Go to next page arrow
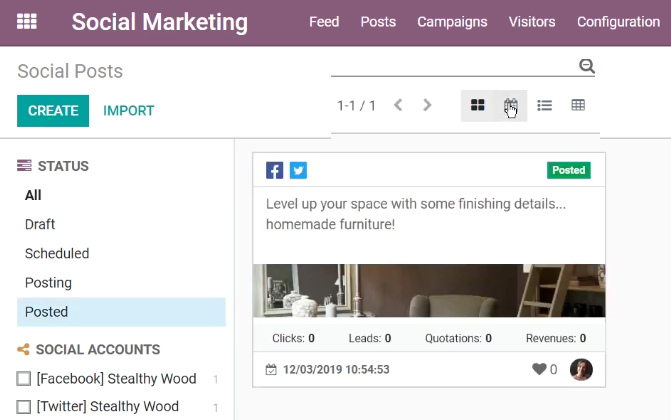 (427, 105)
